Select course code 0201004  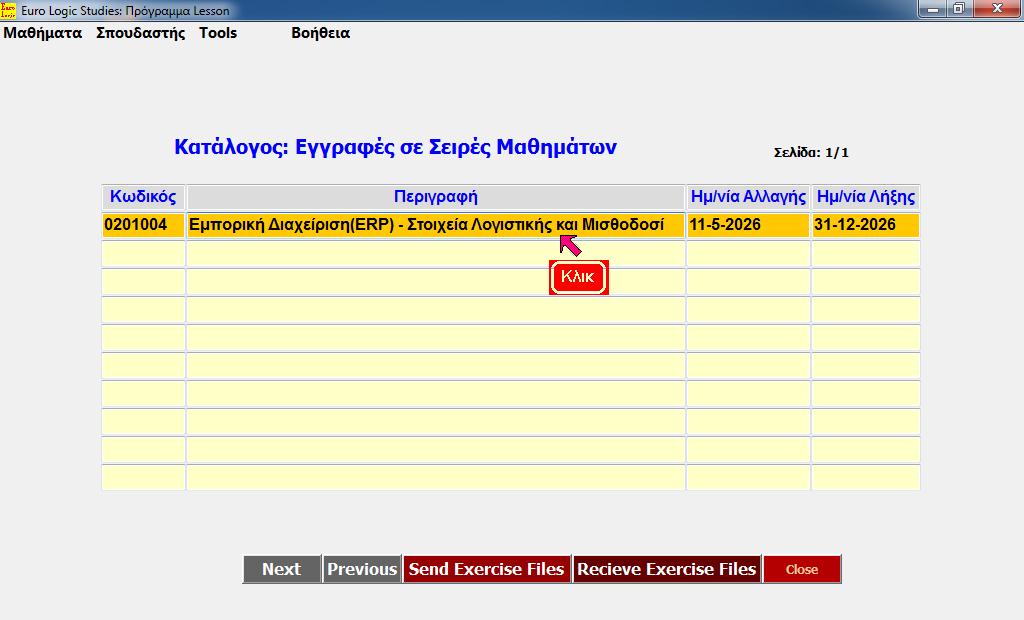[144, 225]
